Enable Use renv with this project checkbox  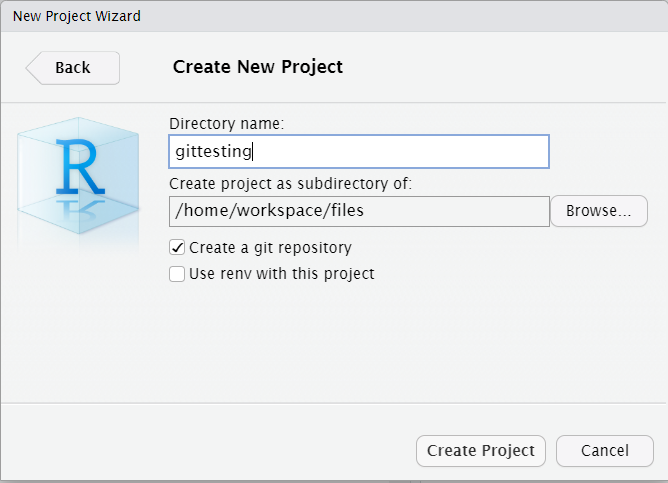[177, 273]
